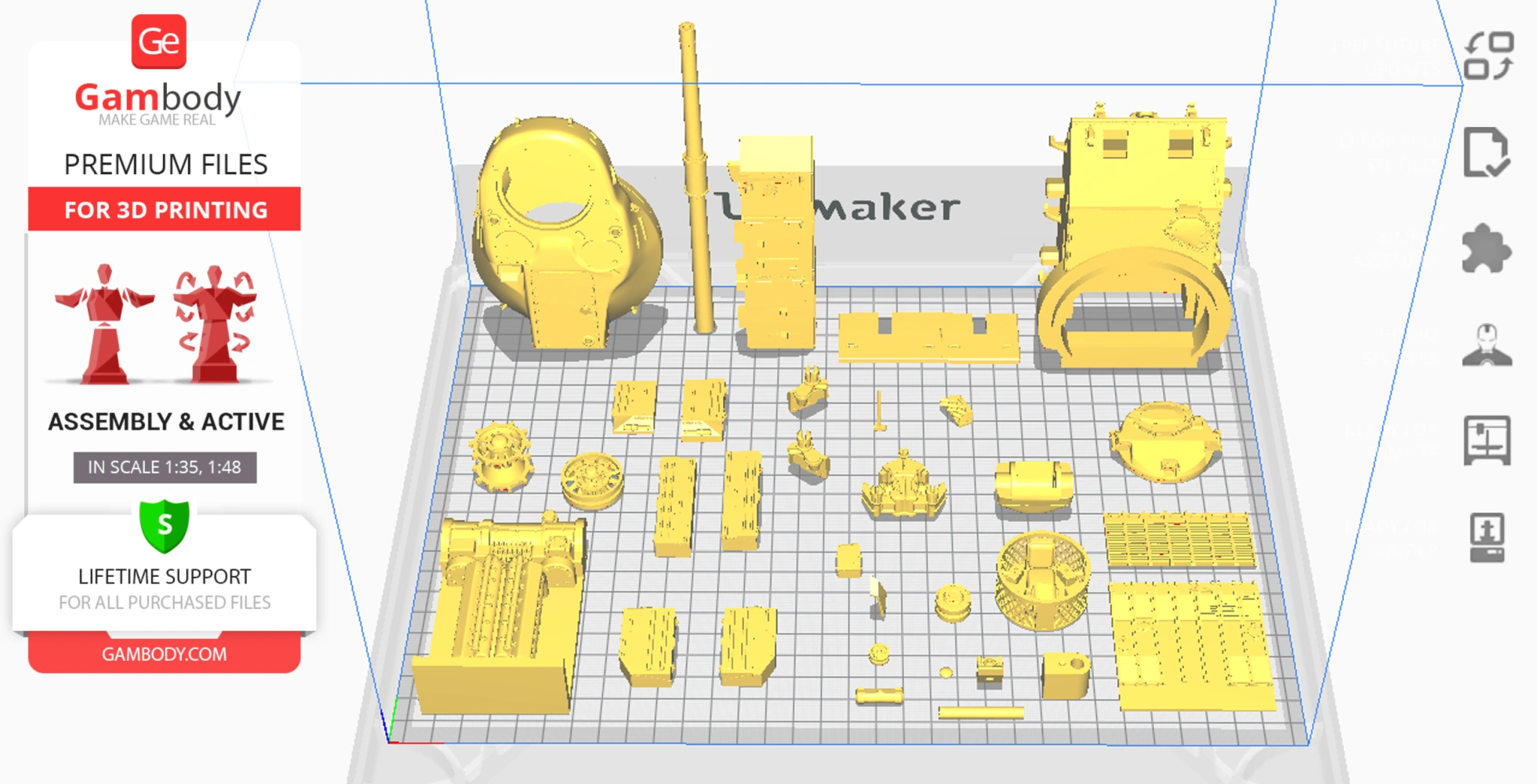The image size is (1537, 784).
Task: Click the red split assembly figure
Action: click(x=104, y=323)
